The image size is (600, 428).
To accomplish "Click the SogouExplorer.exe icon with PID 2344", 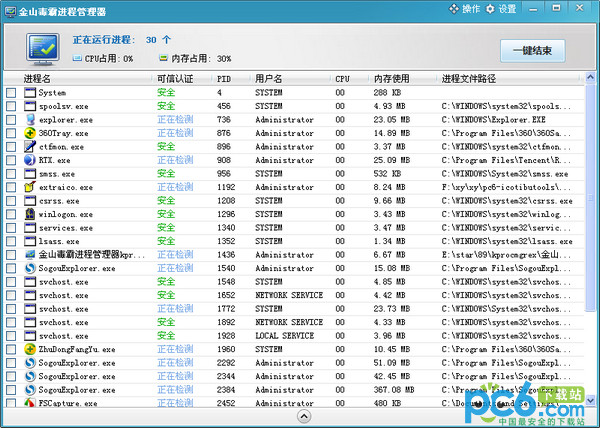I will (30, 376).
